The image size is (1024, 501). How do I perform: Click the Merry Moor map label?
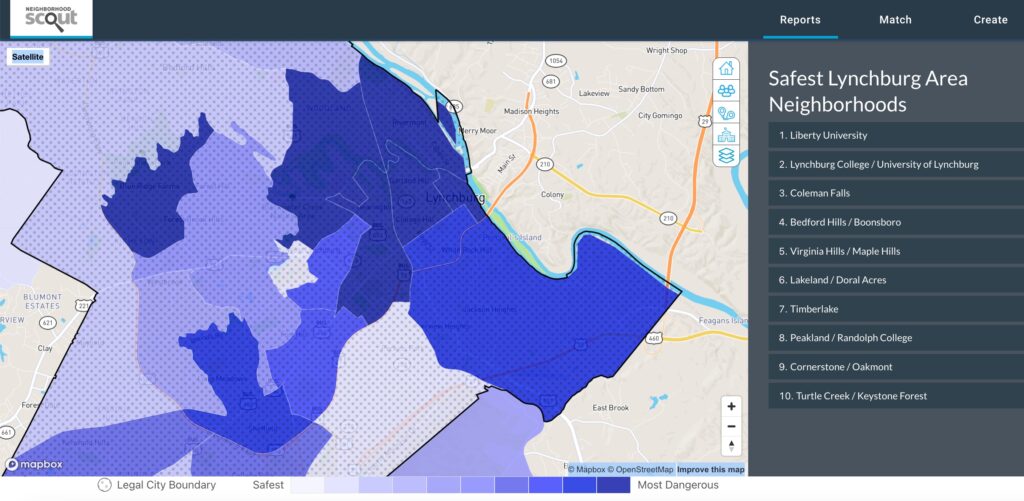(x=478, y=131)
